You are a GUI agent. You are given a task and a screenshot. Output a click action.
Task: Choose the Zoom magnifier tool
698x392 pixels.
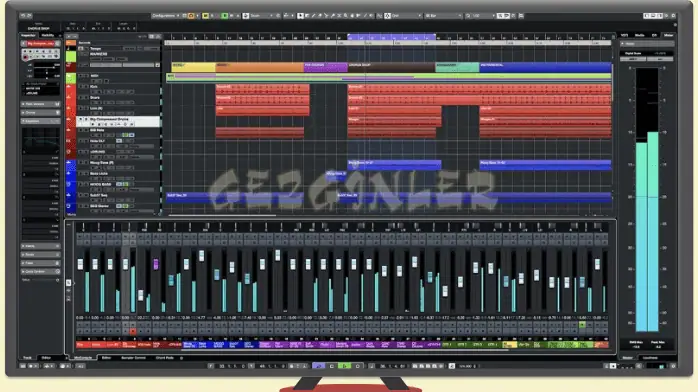click(x=345, y=16)
